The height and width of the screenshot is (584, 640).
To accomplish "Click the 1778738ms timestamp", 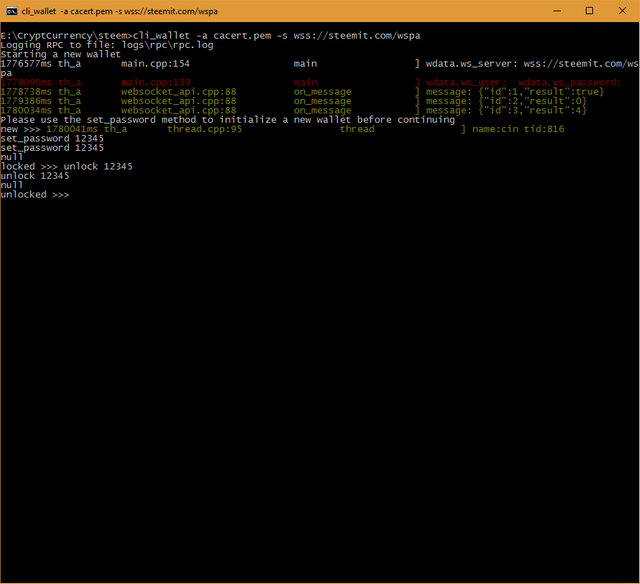I will [x=26, y=92].
